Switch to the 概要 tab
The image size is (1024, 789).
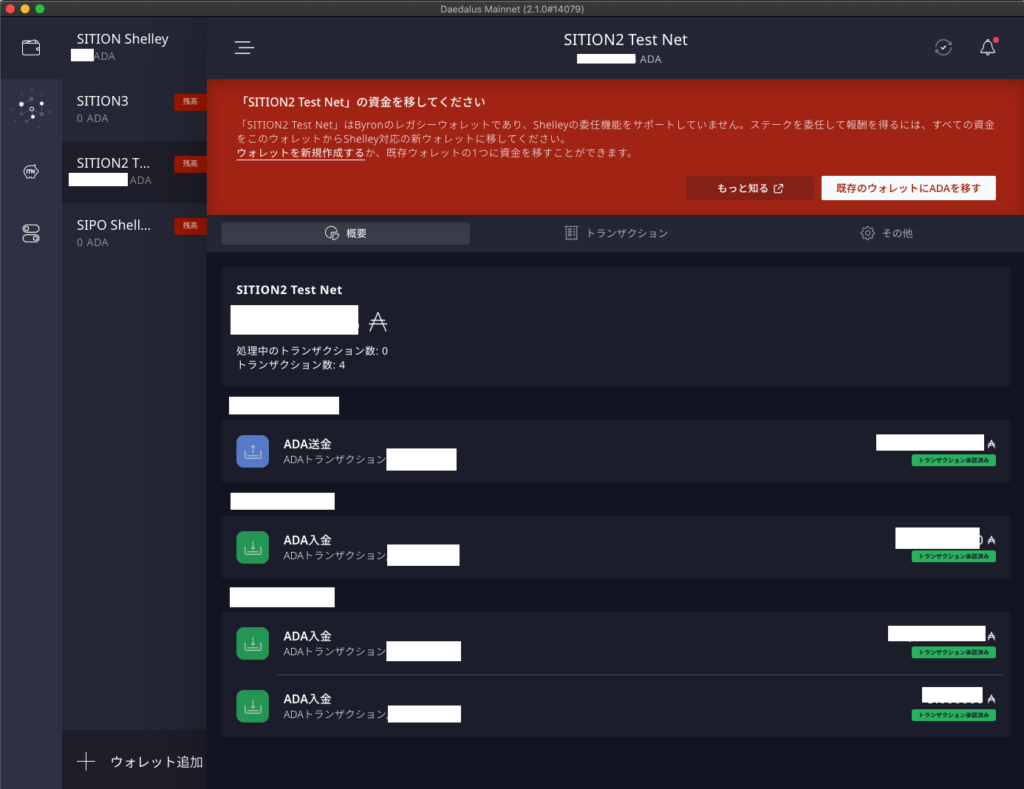coord(345,233)
